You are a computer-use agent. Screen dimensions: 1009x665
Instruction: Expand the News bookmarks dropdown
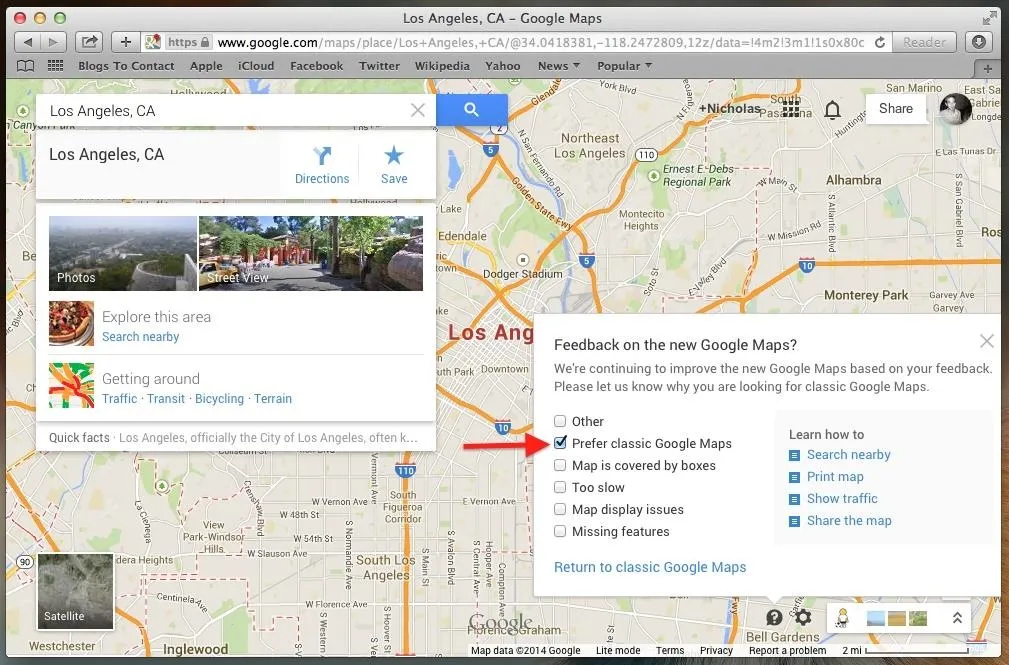click(x=559, y=66)
